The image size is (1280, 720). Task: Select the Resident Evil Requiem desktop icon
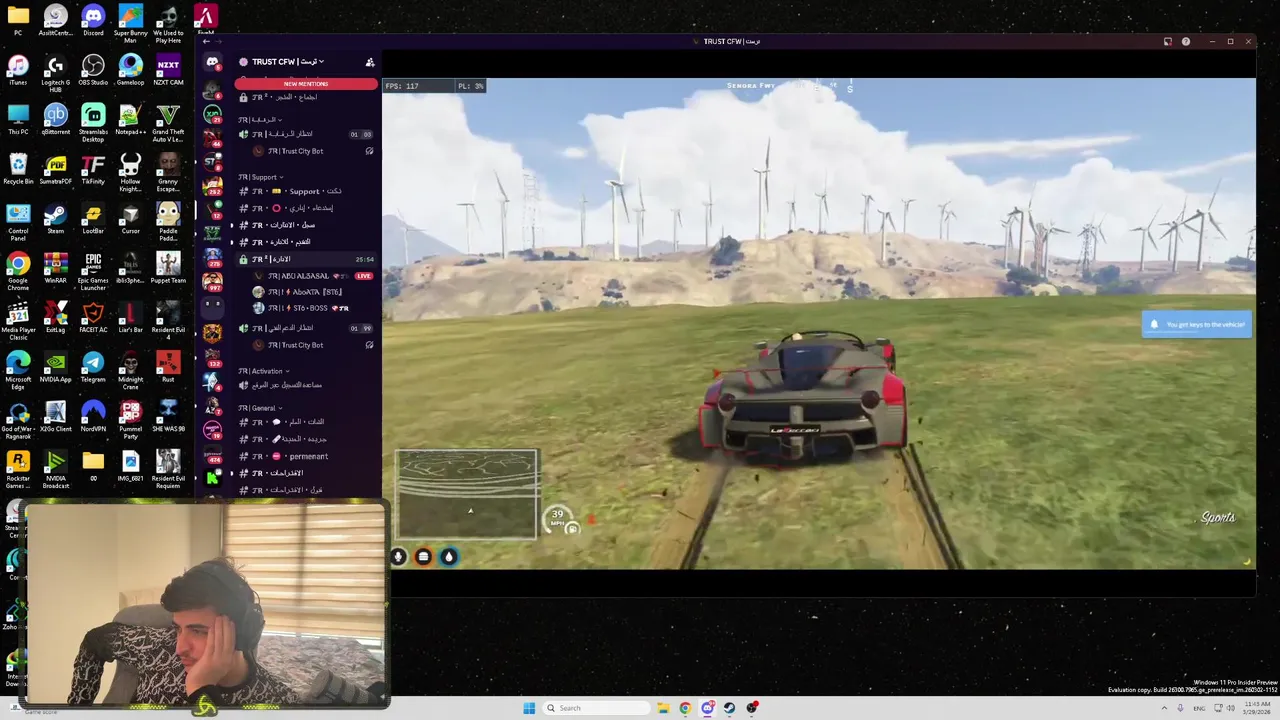[168, 469]
